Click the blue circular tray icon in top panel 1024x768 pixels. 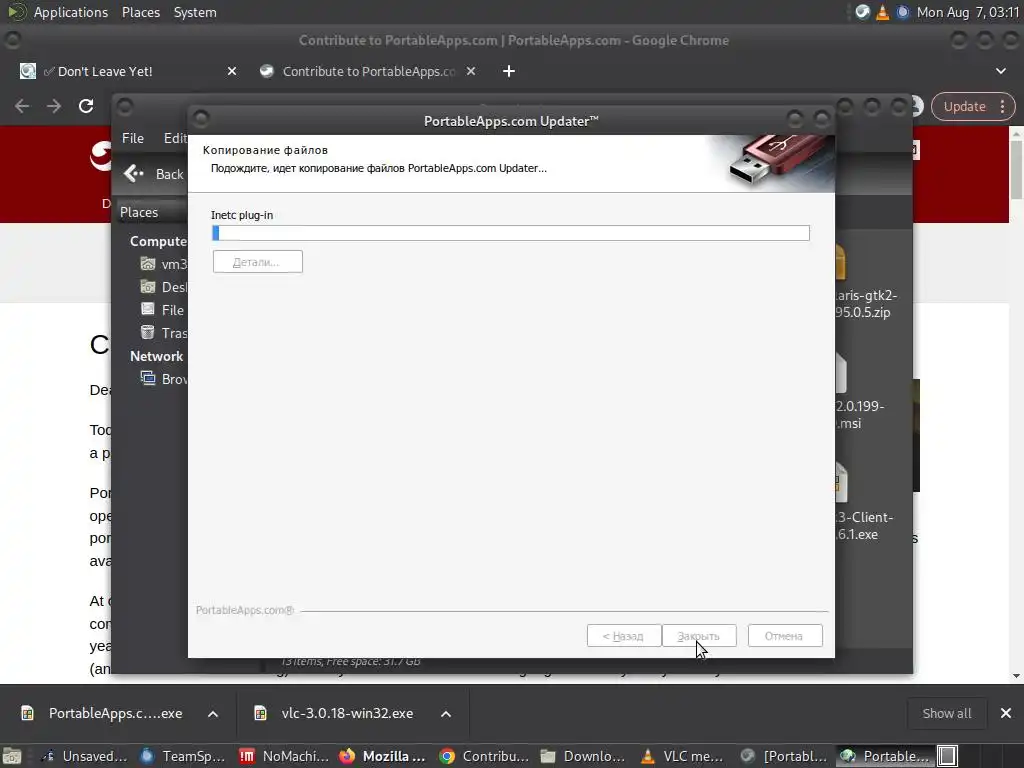(903, 12)
